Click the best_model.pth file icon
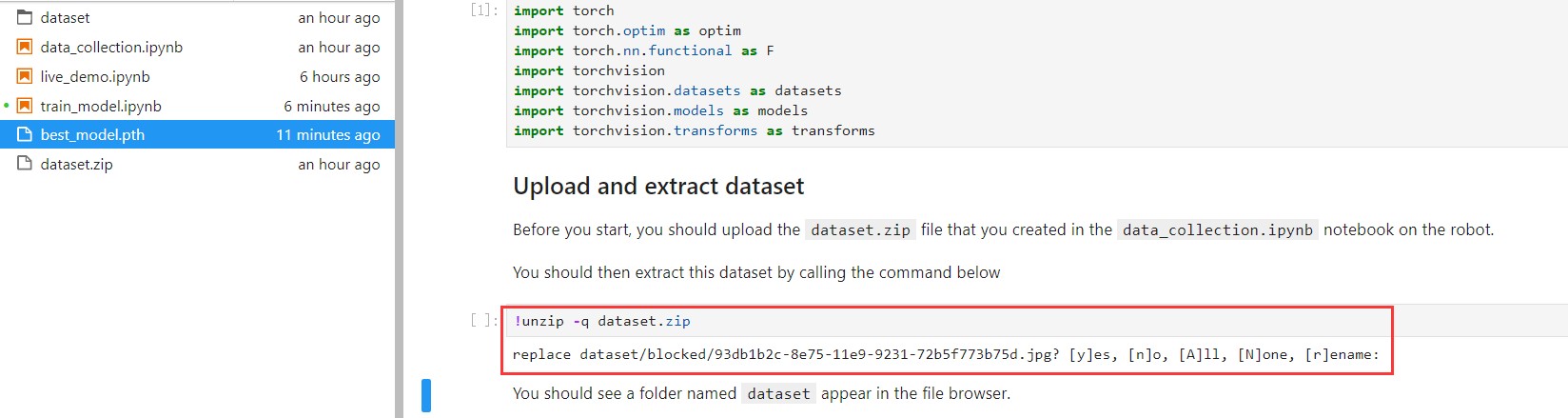 point(25,135)
